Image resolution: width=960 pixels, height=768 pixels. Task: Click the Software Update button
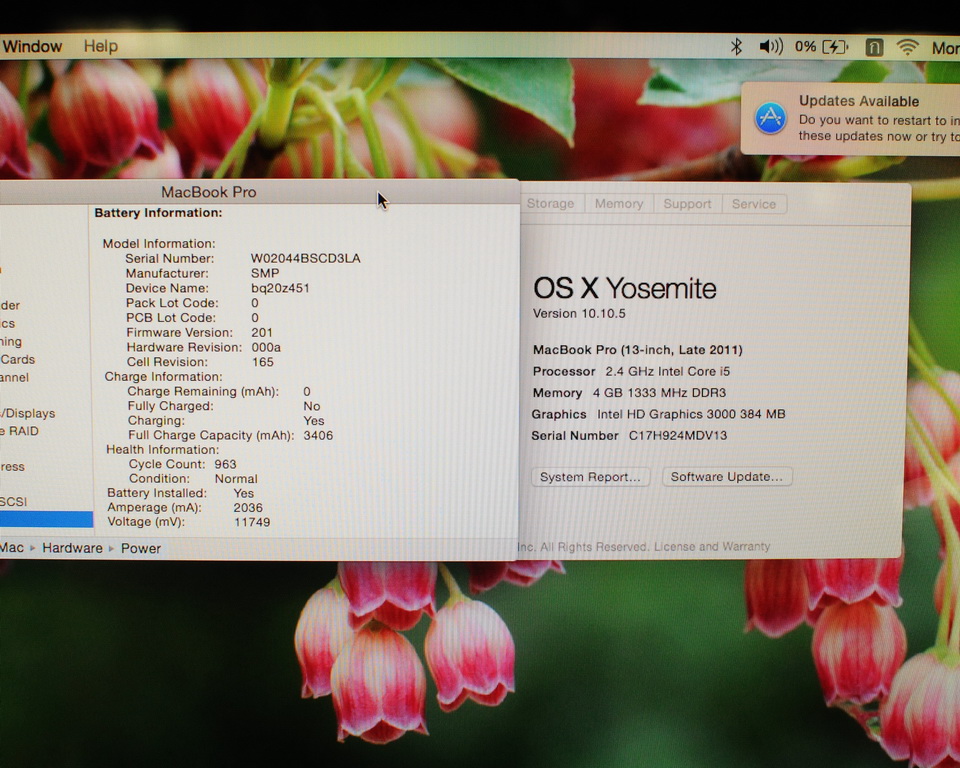pos(727,476)
